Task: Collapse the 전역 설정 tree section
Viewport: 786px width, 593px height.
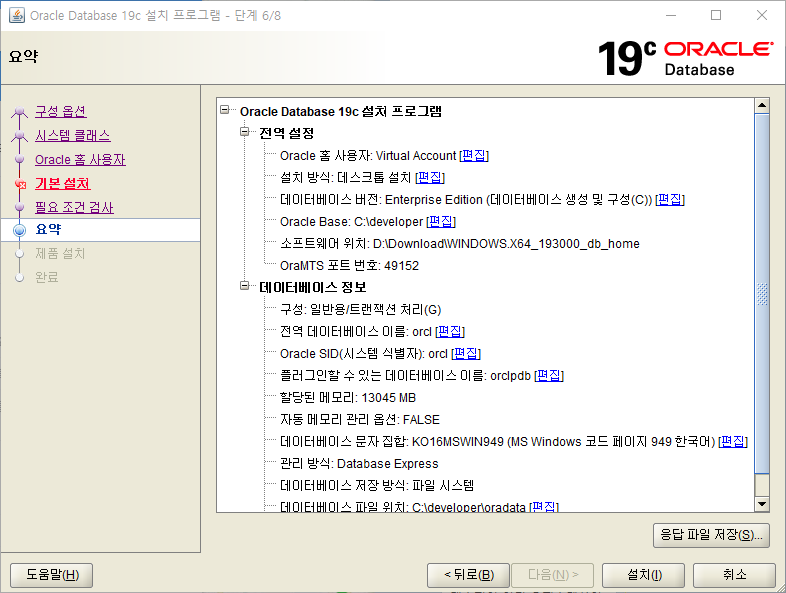Action: tap(245, 132)
